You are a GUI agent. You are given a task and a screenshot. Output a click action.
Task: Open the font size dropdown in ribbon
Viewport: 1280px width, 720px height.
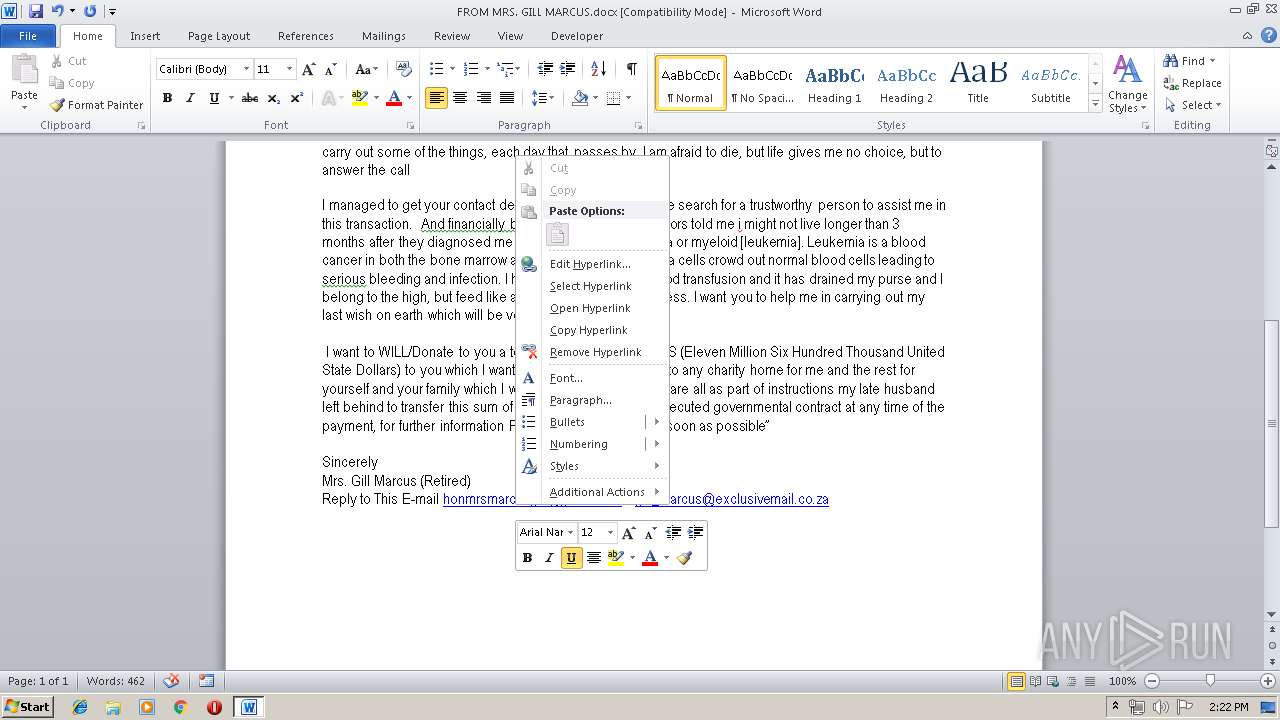pos(290,69)
